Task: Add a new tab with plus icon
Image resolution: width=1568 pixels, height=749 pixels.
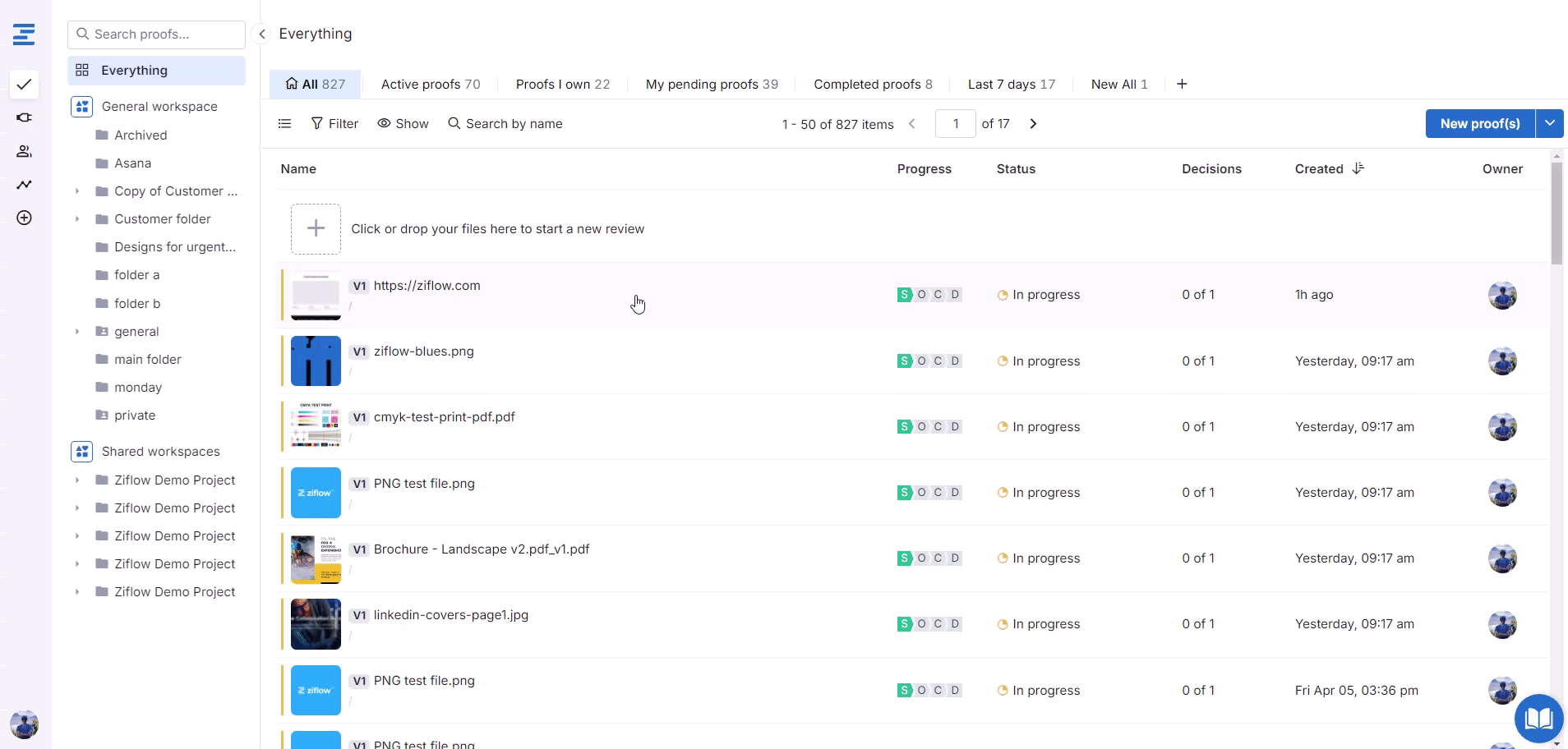Action: 1181,85
